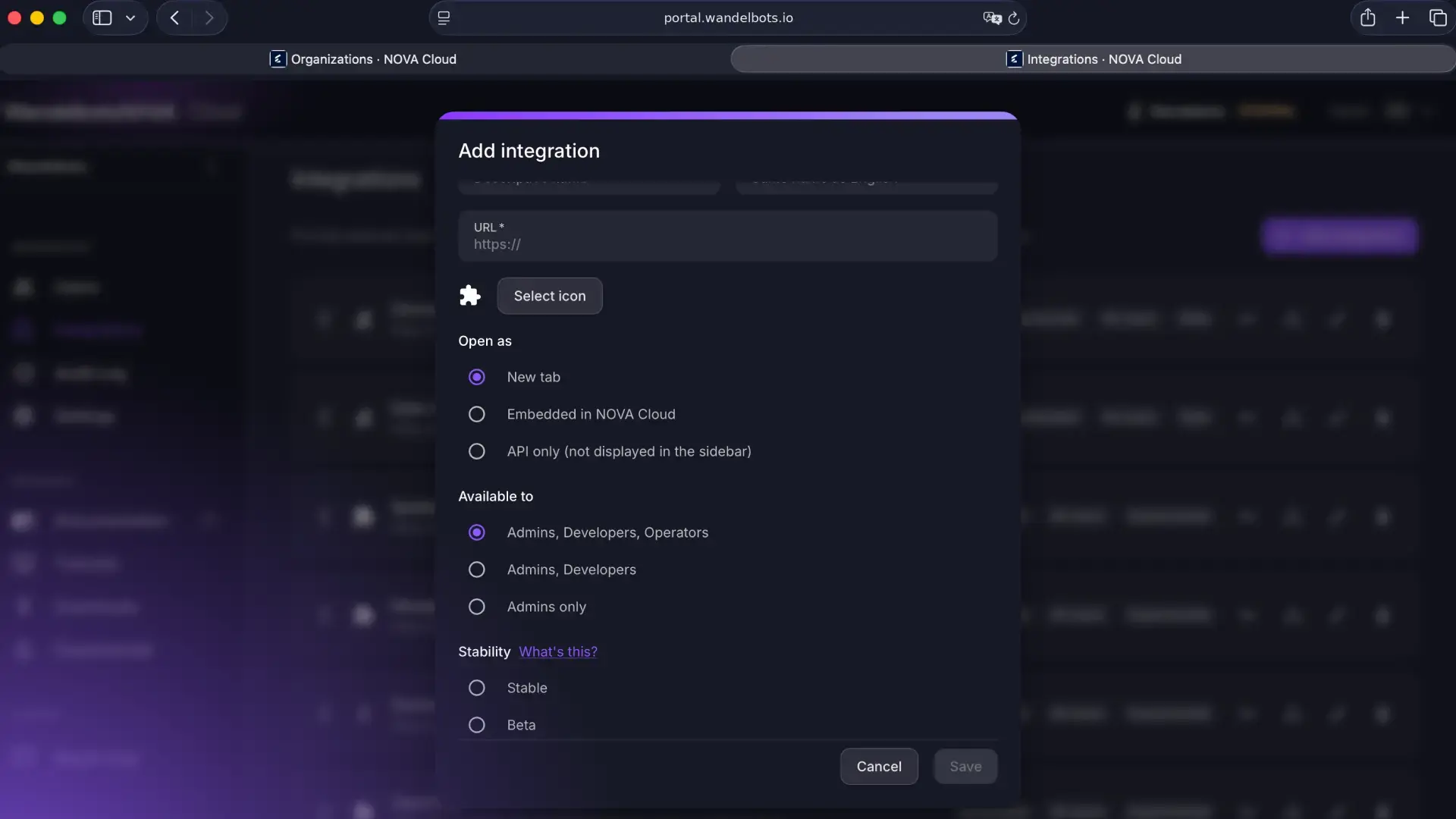Open the Share icon in Safari toolbar
Screen dimensions: 1456x819
point(1368,17)
